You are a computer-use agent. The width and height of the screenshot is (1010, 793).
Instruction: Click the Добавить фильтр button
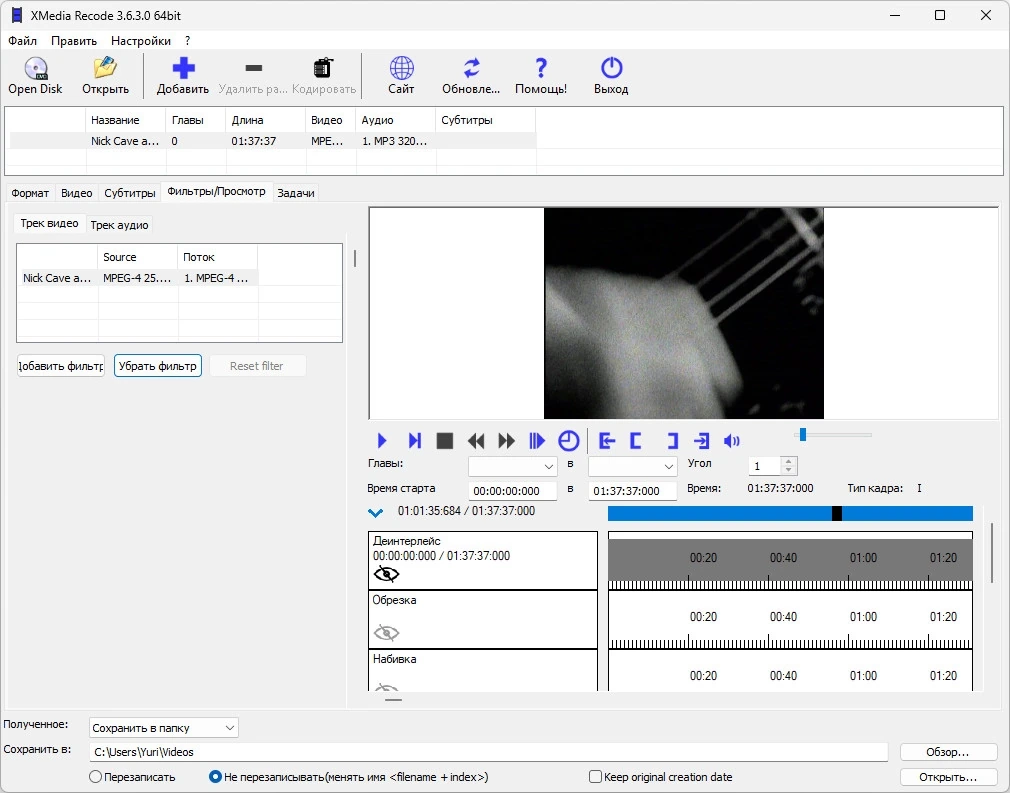pos(61,366)
